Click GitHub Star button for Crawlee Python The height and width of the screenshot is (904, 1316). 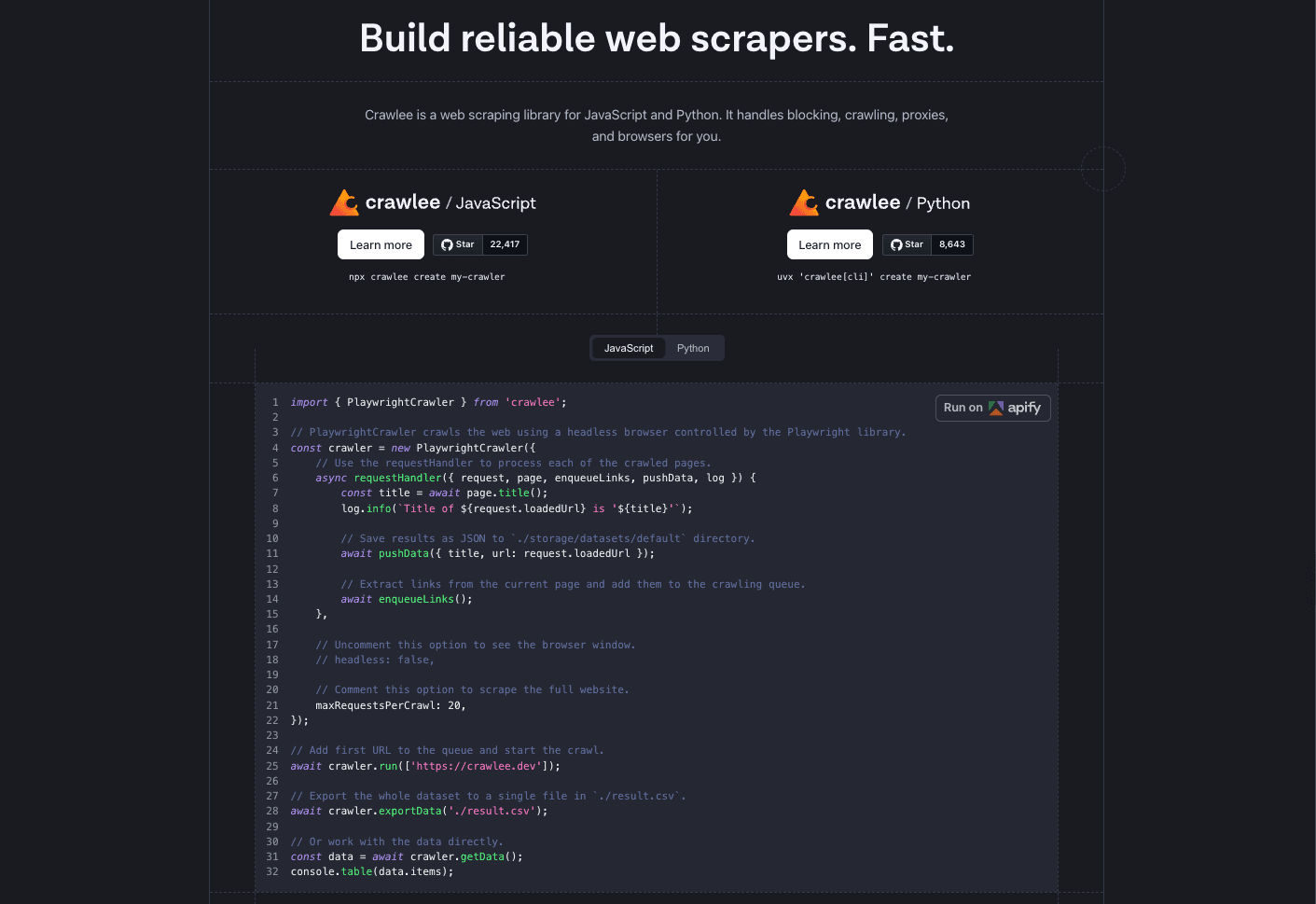pyautogui.click(x=907, y=244)
